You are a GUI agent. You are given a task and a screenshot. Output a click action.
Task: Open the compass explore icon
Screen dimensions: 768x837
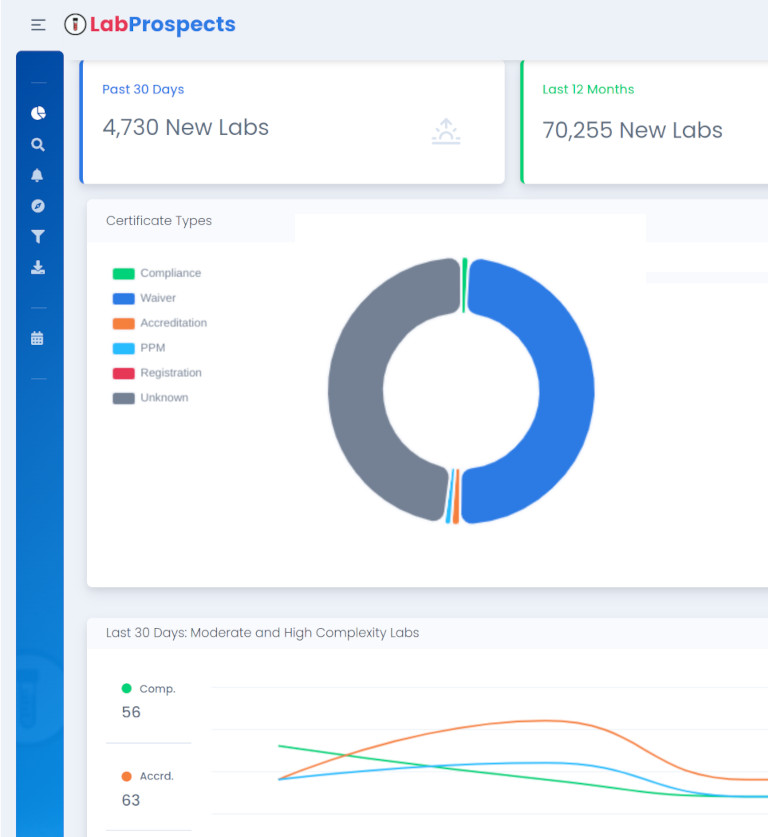pos(38,206)
